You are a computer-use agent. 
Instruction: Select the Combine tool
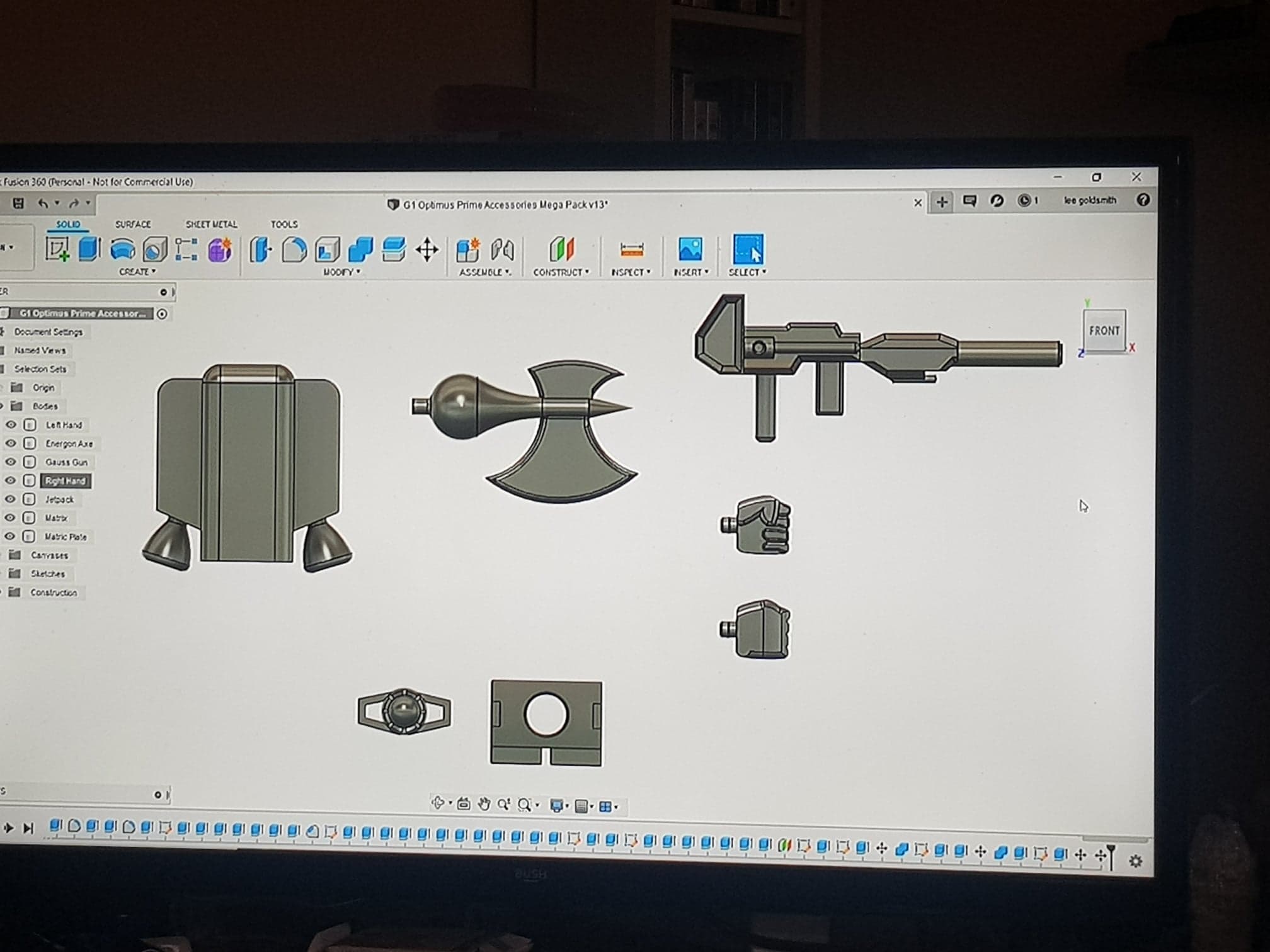click(x=360, y=250)
